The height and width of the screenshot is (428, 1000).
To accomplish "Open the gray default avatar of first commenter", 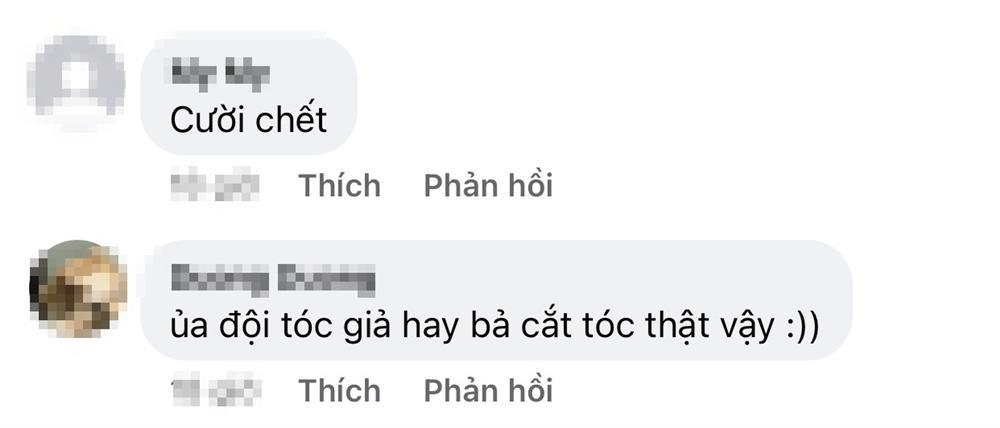I will [x=77, y=82].
